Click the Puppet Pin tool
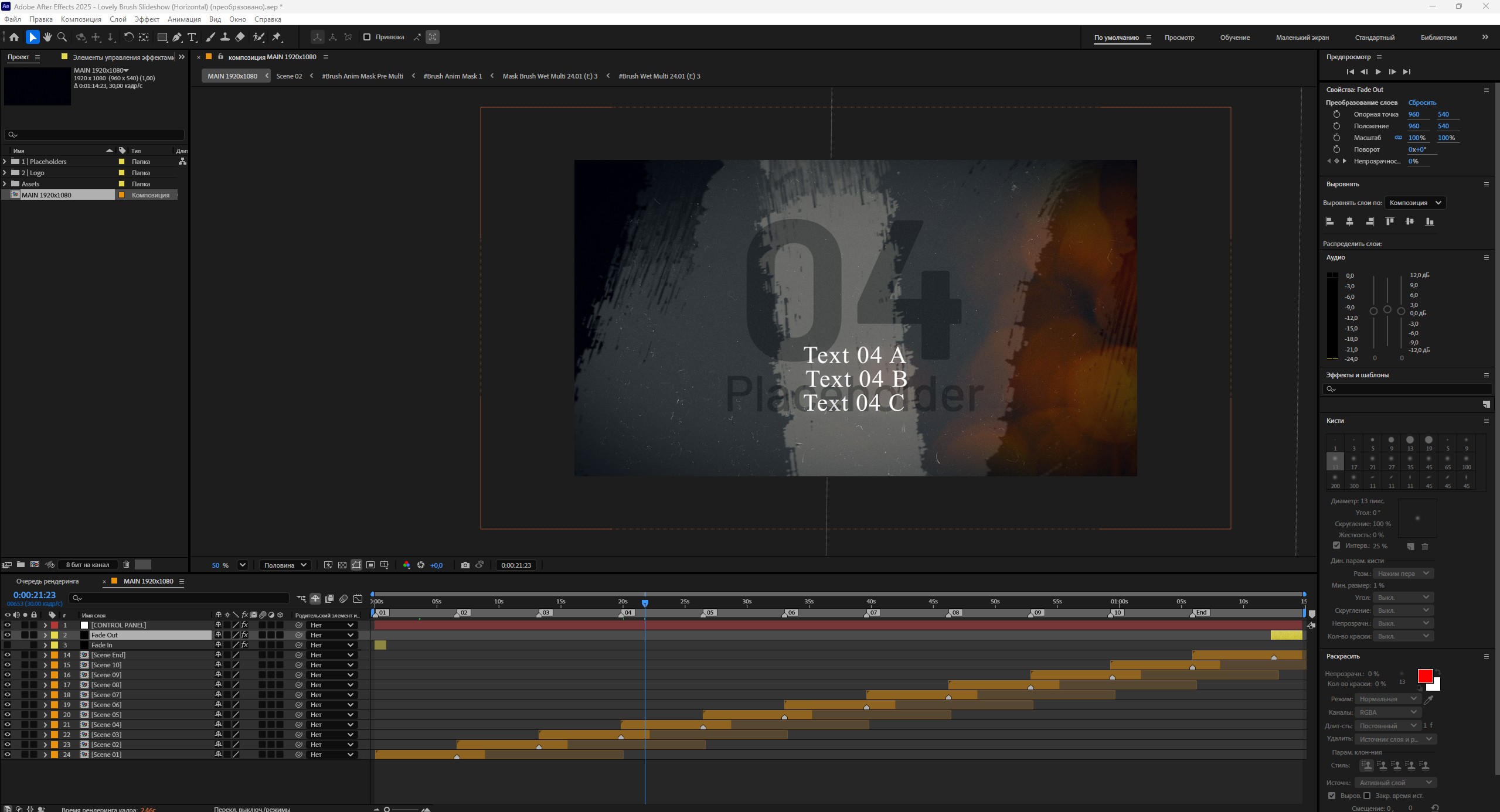 (x=277, y=37)
